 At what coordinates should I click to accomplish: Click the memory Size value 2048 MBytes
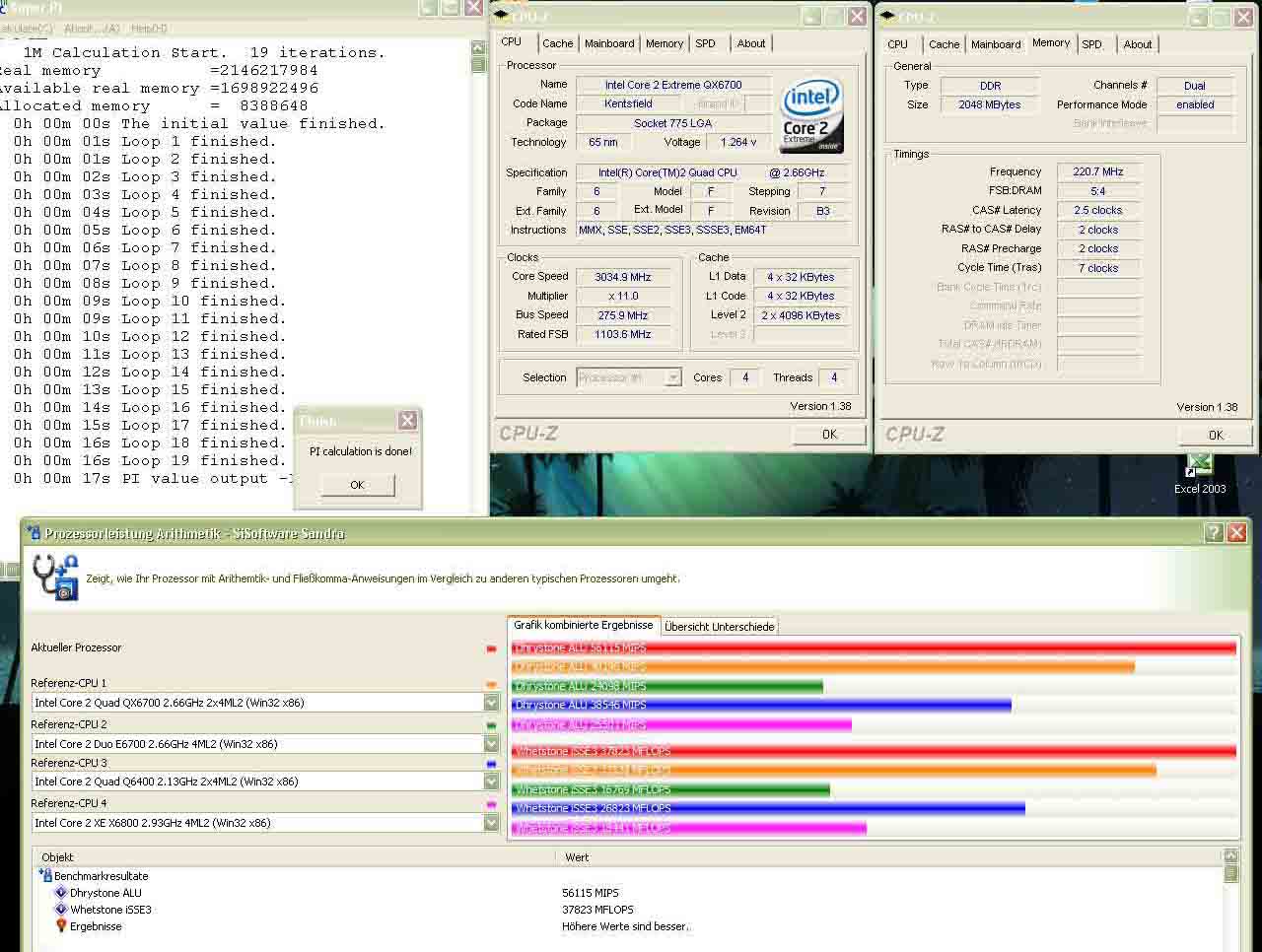point(989,104)
